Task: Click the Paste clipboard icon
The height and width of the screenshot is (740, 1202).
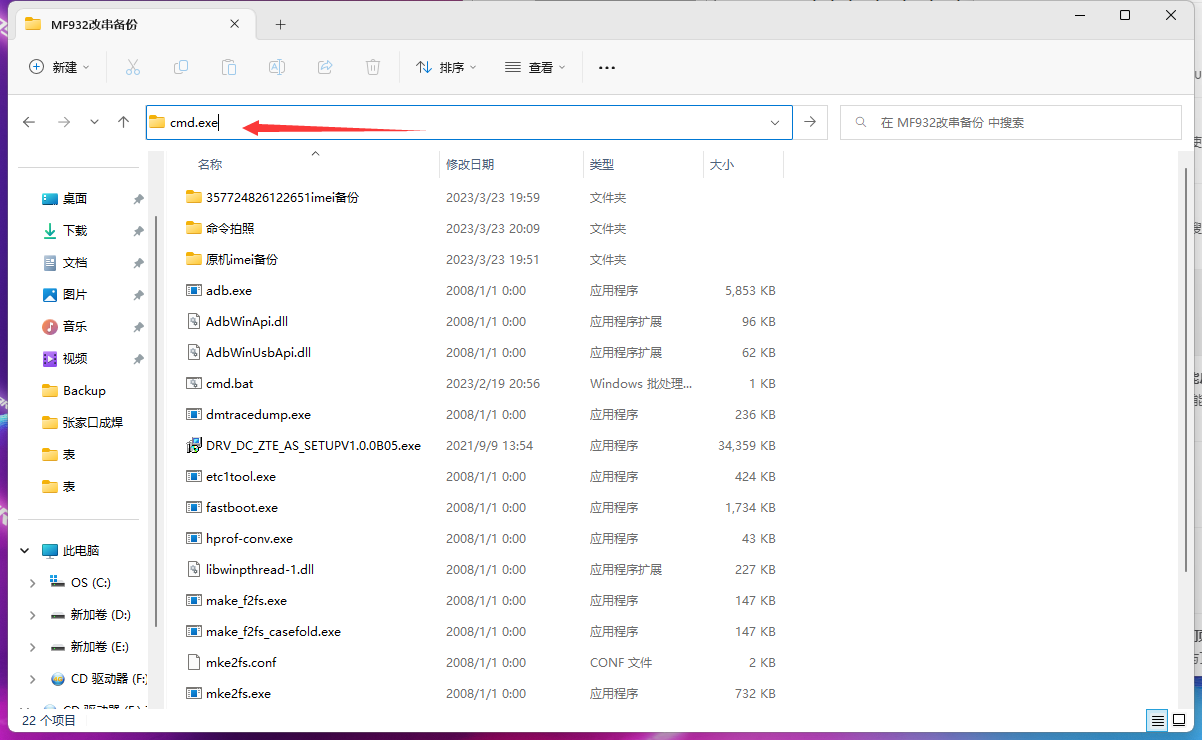Action: (x=229, y=67)
